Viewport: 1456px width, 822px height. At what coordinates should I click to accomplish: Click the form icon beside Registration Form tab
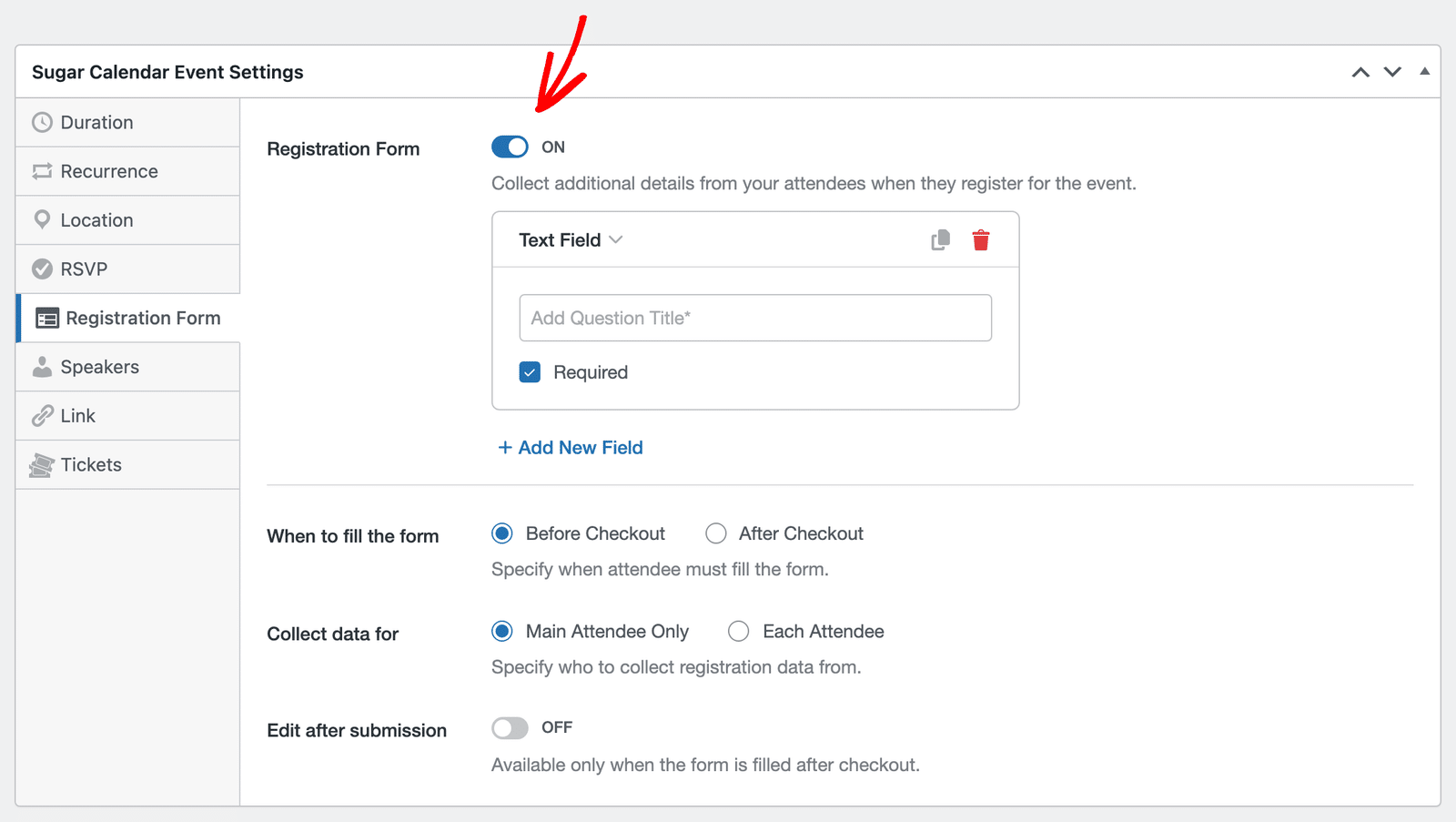(47, 318)
